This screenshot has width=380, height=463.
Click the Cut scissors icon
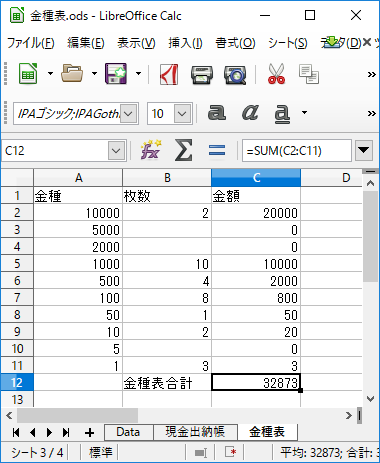276,74
